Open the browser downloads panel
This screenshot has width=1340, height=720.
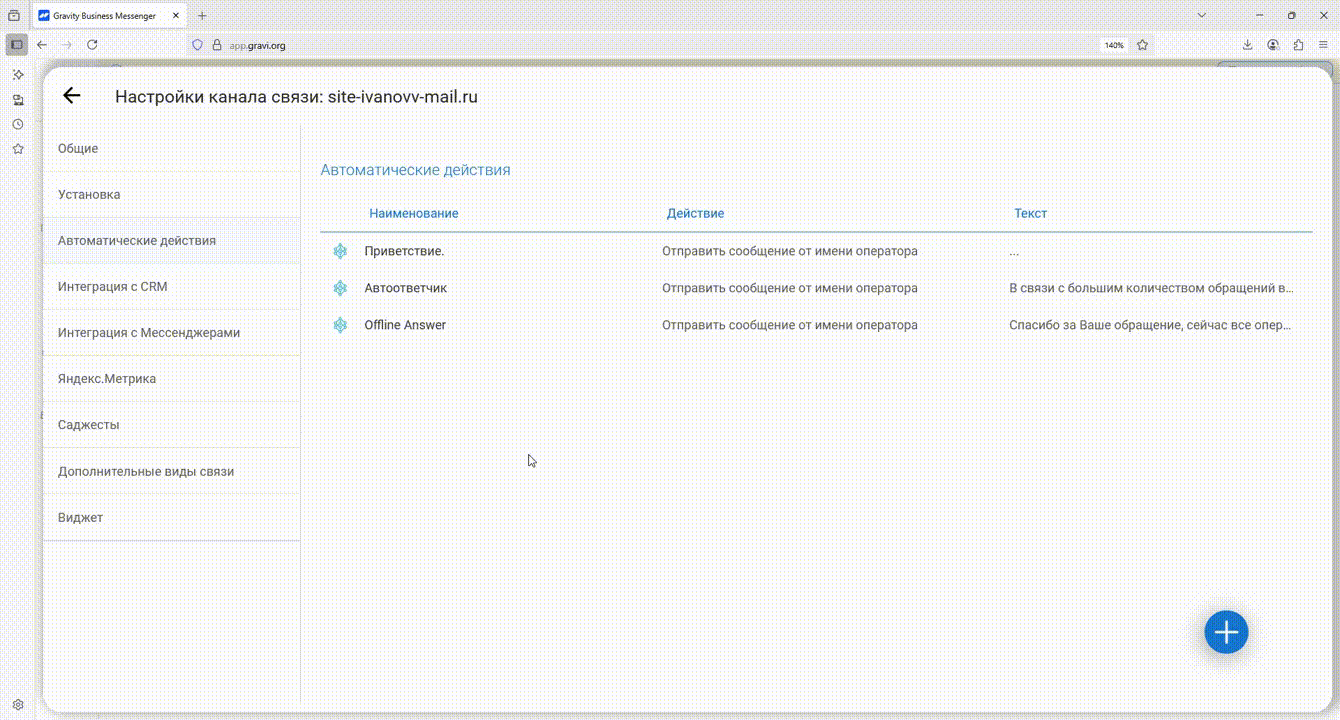[x=1247, y=45]
